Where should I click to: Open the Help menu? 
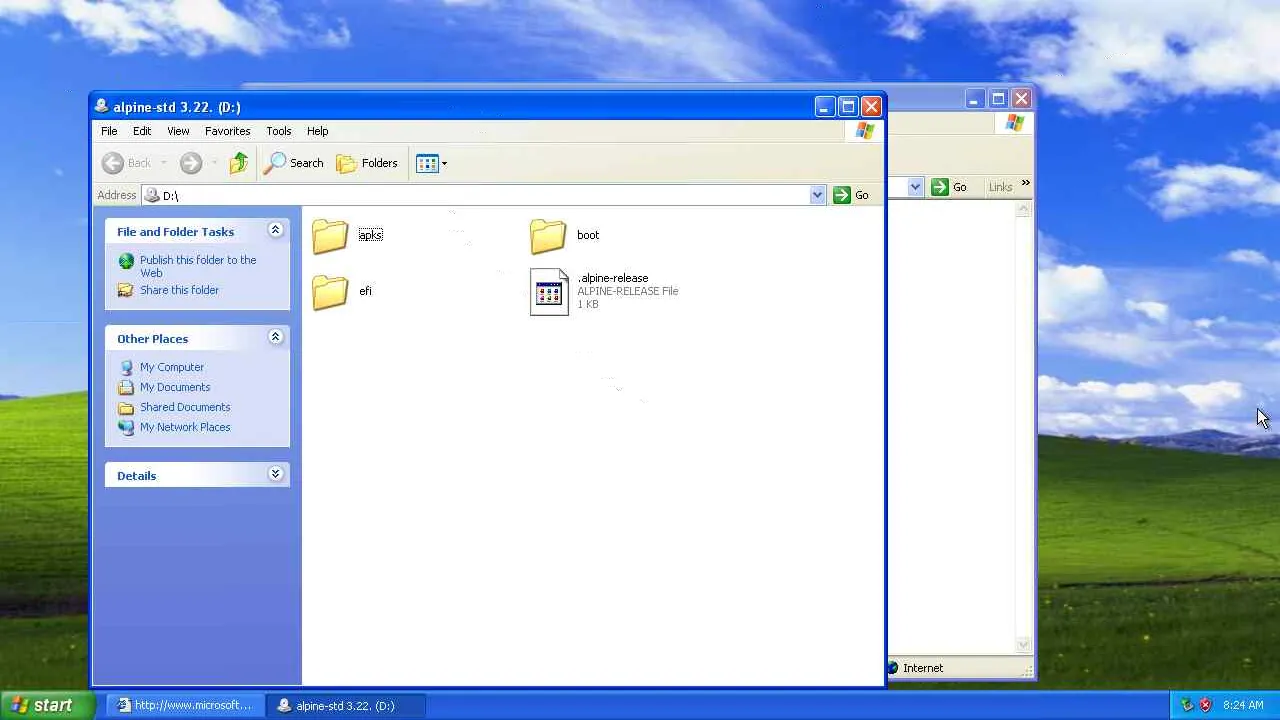tap(317, 131)
